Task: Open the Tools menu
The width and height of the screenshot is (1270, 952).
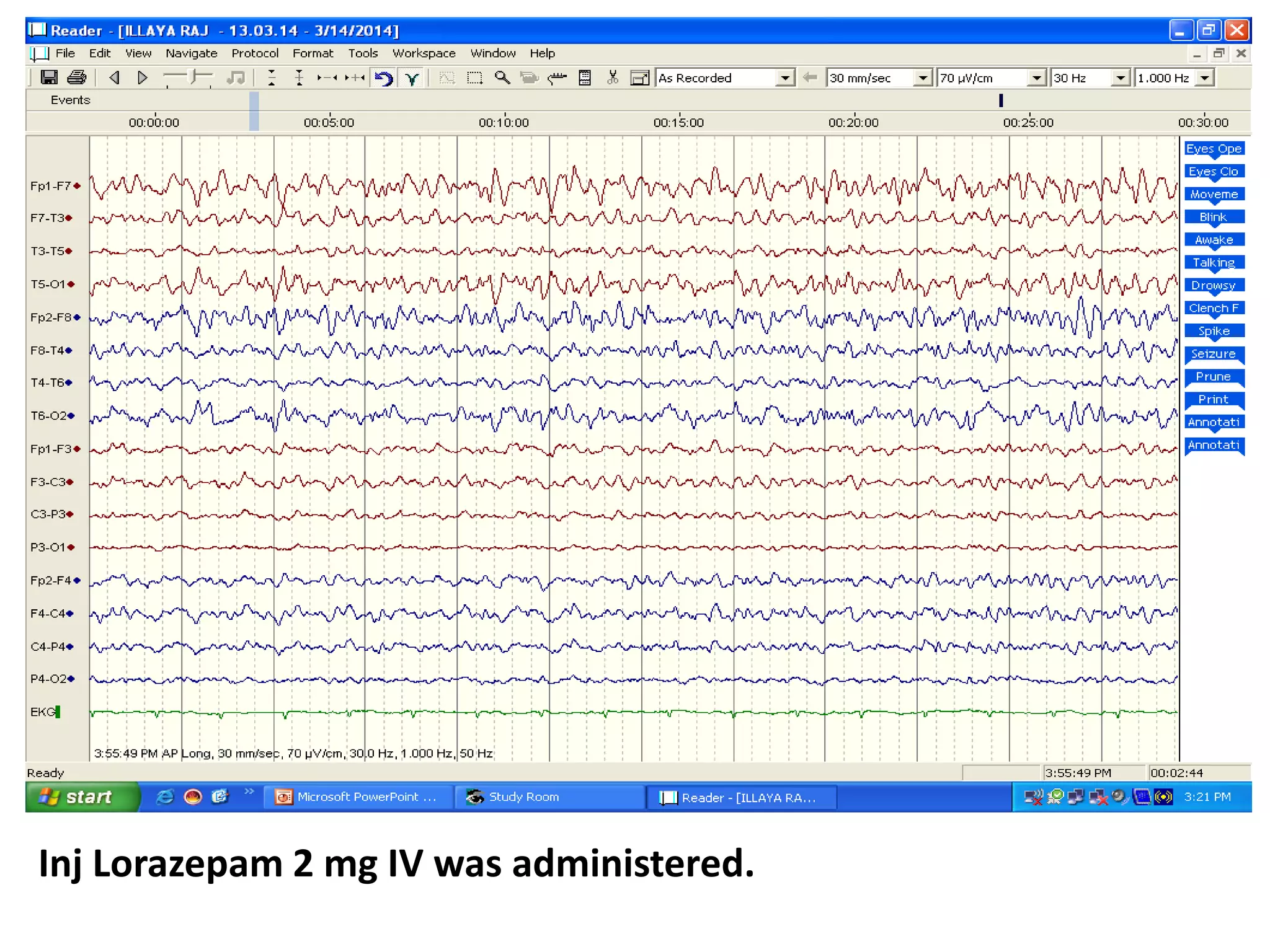Action: [x=363, y=53]
